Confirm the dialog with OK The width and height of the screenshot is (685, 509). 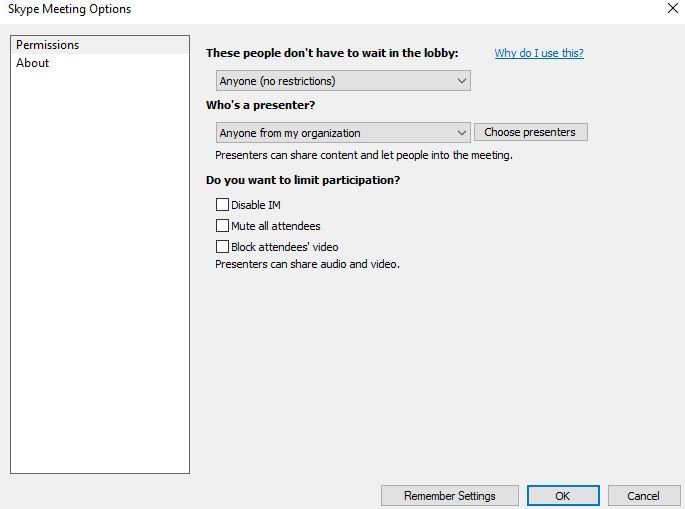coord(562,496)
